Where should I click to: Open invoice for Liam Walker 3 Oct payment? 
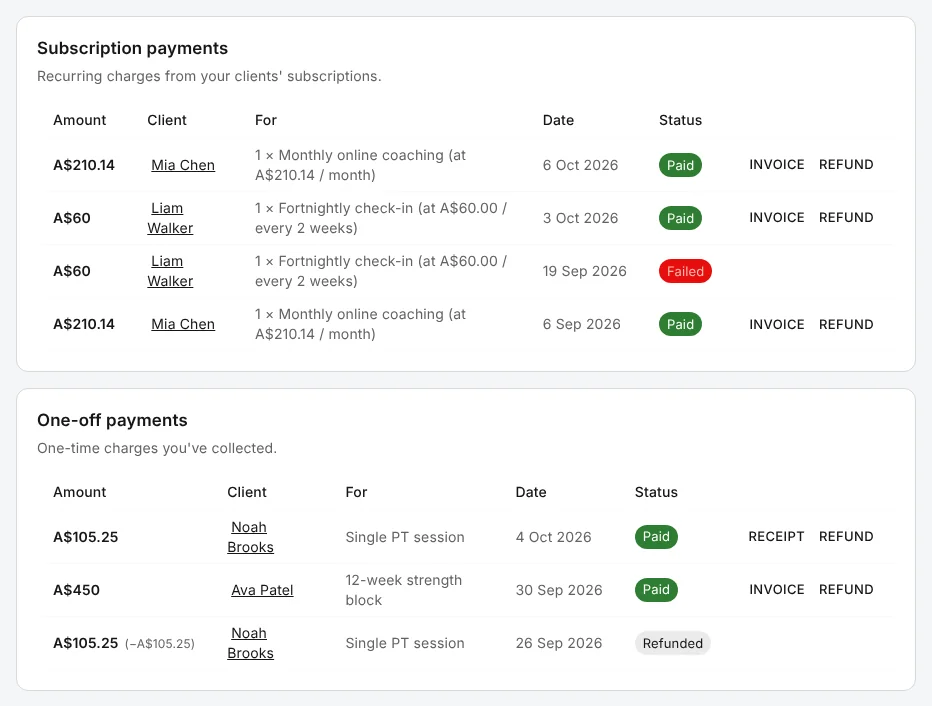(x=776, y=218)
